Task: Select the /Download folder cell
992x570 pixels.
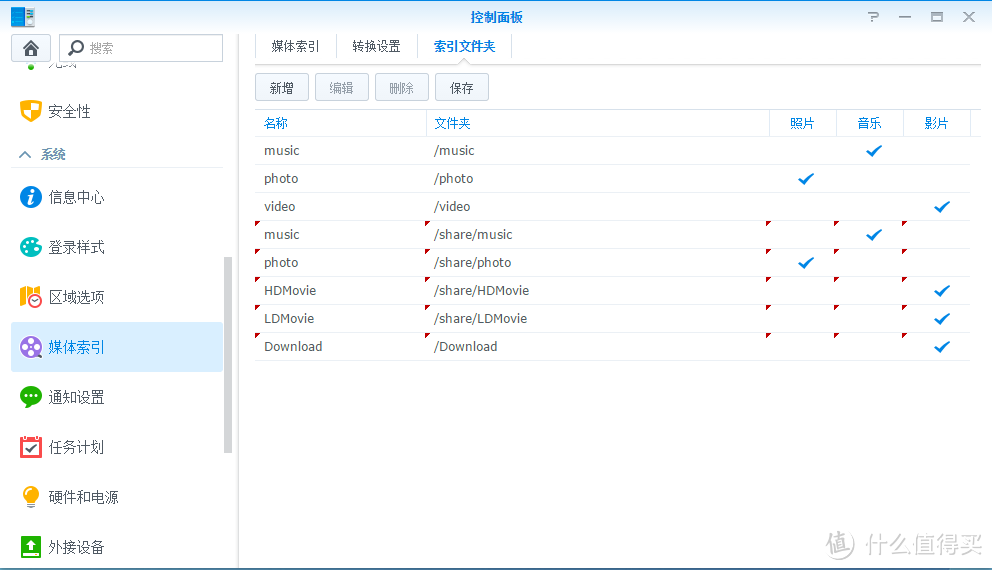Action: pyautogui.click(x=597, y=347)
